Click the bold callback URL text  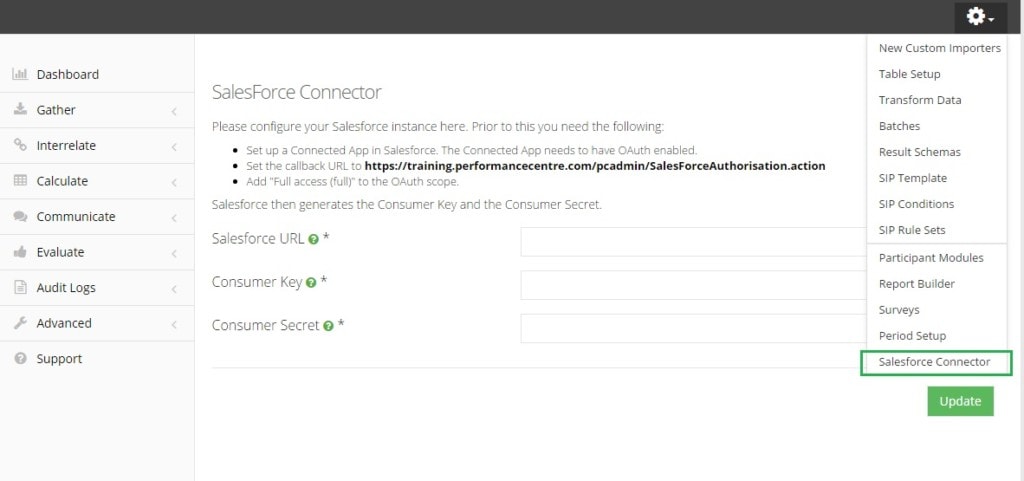tap(595, 166)
